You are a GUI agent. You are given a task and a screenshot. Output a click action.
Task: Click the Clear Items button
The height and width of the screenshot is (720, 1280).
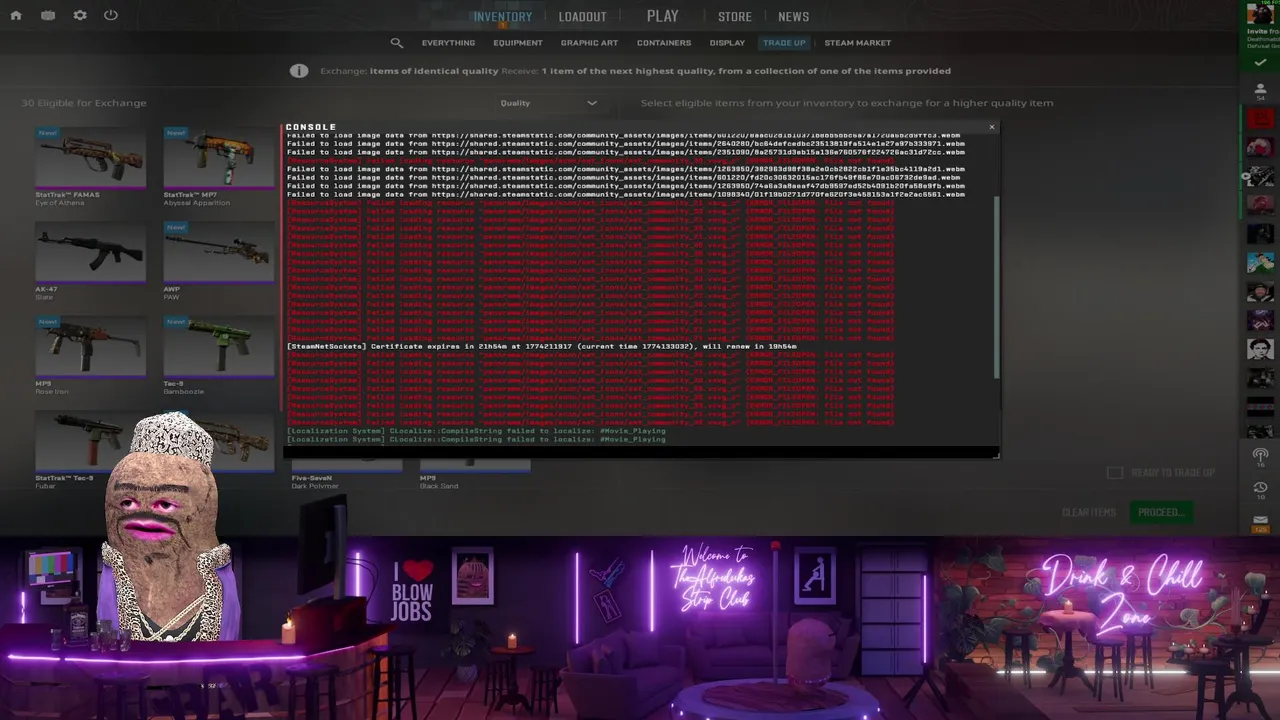1088,512
